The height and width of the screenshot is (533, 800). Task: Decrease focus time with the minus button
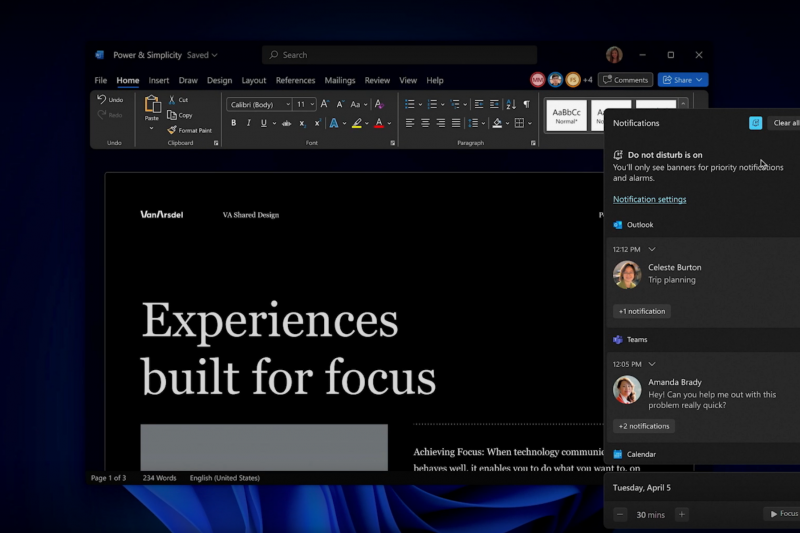[620, 515]
